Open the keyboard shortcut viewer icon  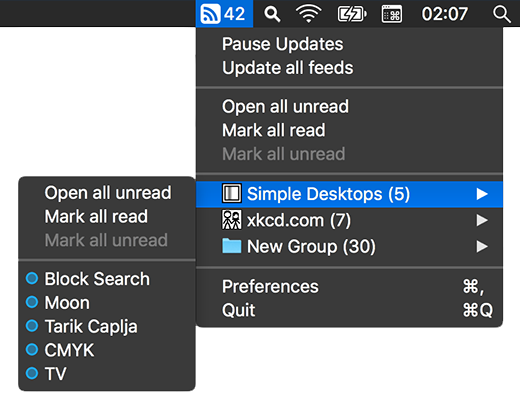[x=392, y=14]
